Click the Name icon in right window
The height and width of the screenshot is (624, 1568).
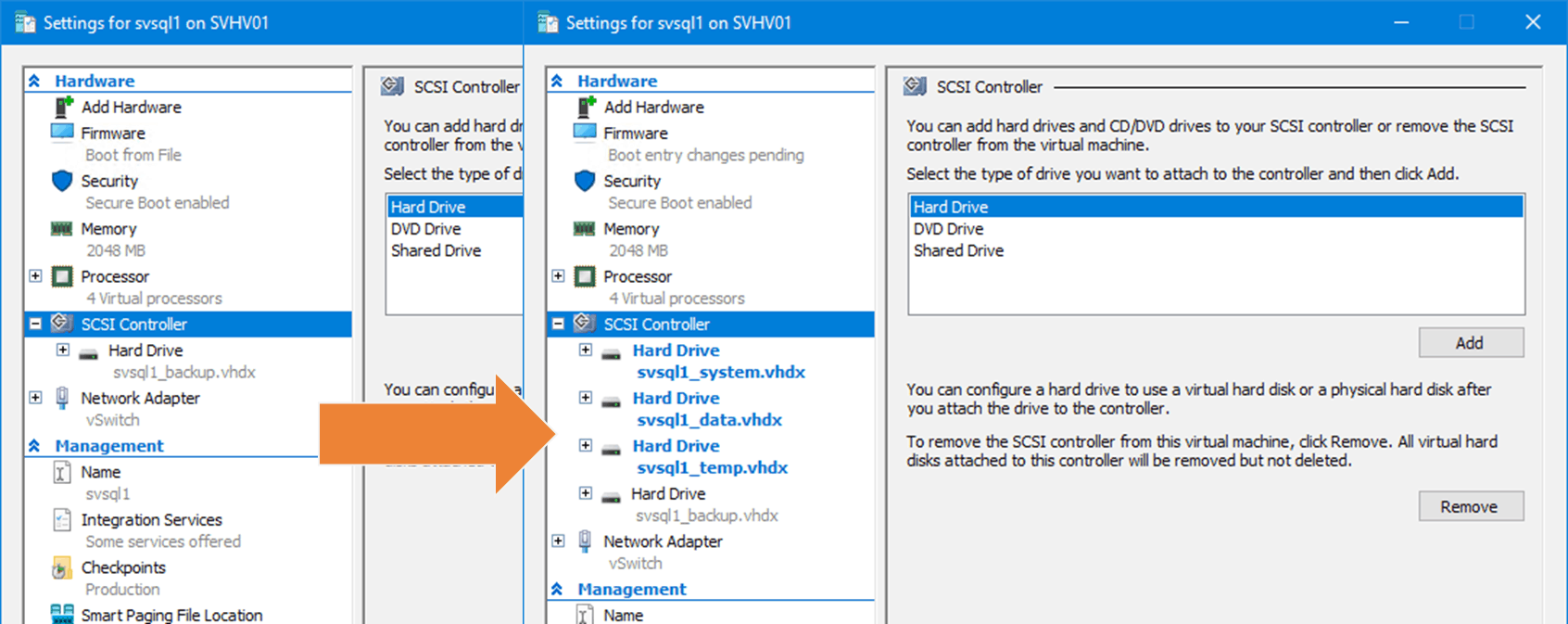click(585, 615)
